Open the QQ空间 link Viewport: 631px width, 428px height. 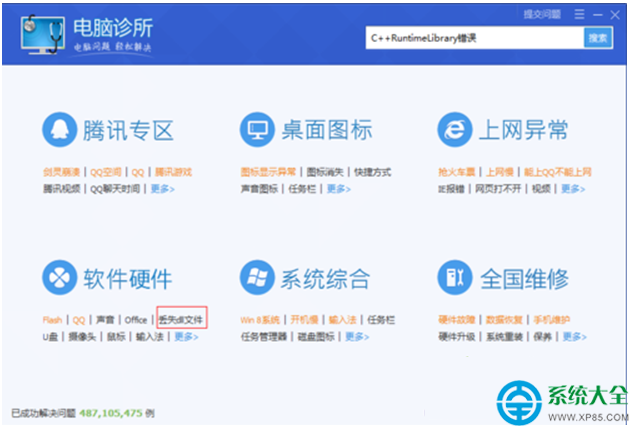[x=105, y=173]
